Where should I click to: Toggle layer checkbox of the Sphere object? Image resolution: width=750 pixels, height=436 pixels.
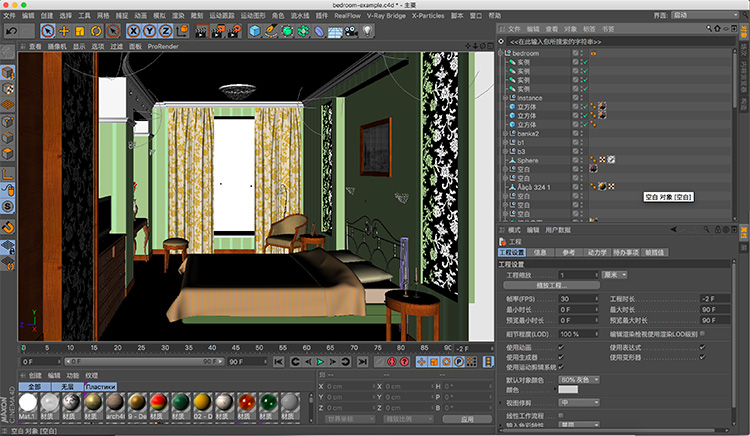[x=575, y=160]
